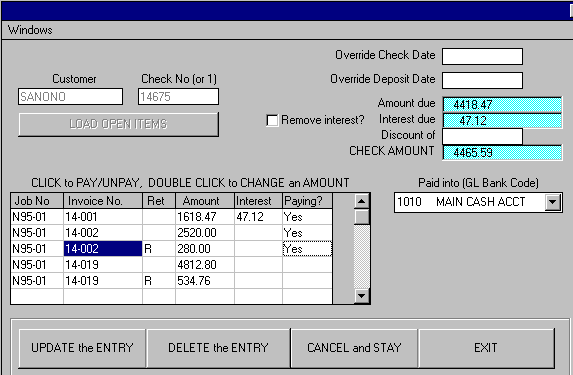Click the highlighted 14-002 invoice cell

tap(103, 249)
